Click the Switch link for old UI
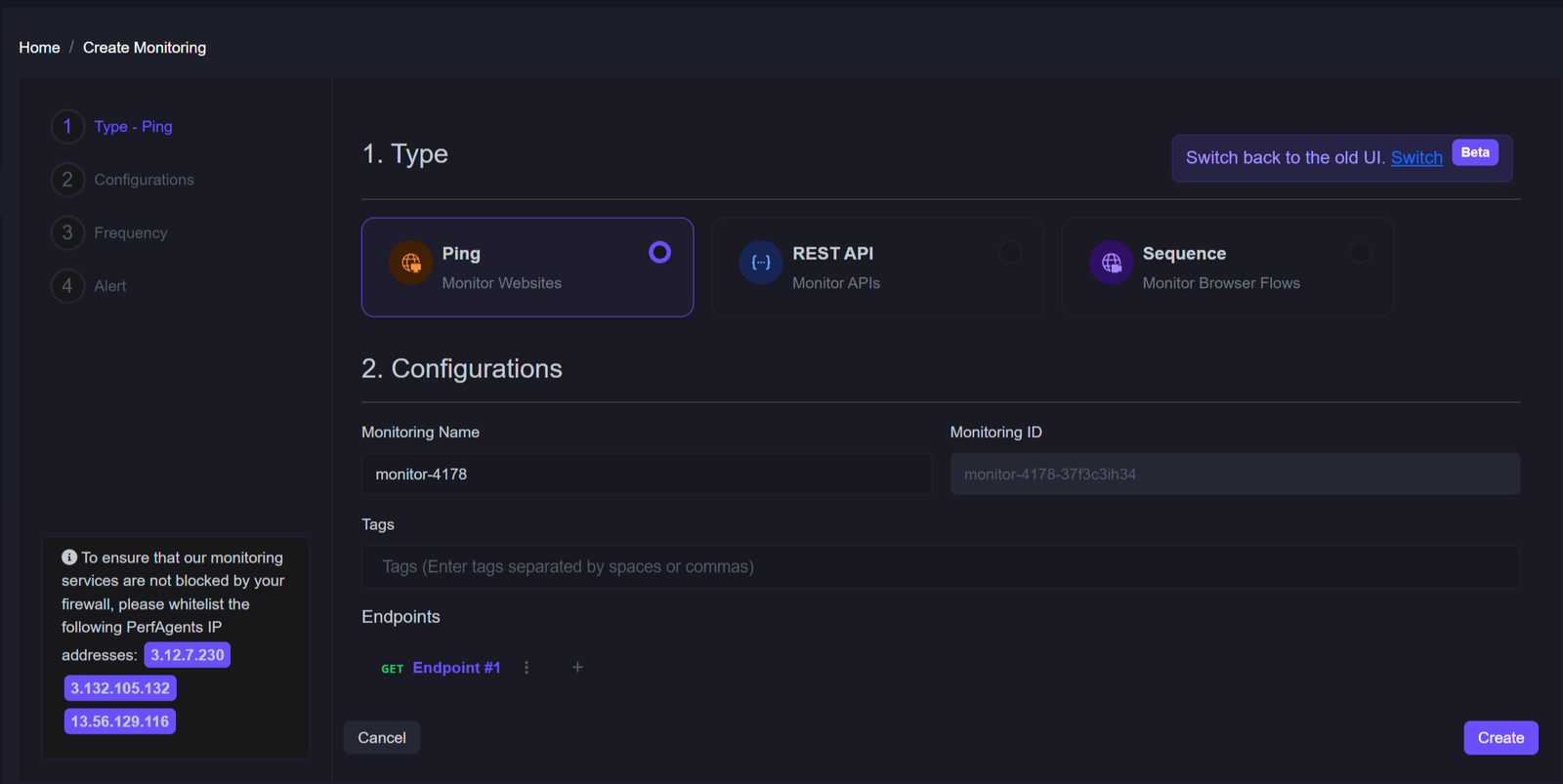1563x784 pixels. tap(1416, 158)
